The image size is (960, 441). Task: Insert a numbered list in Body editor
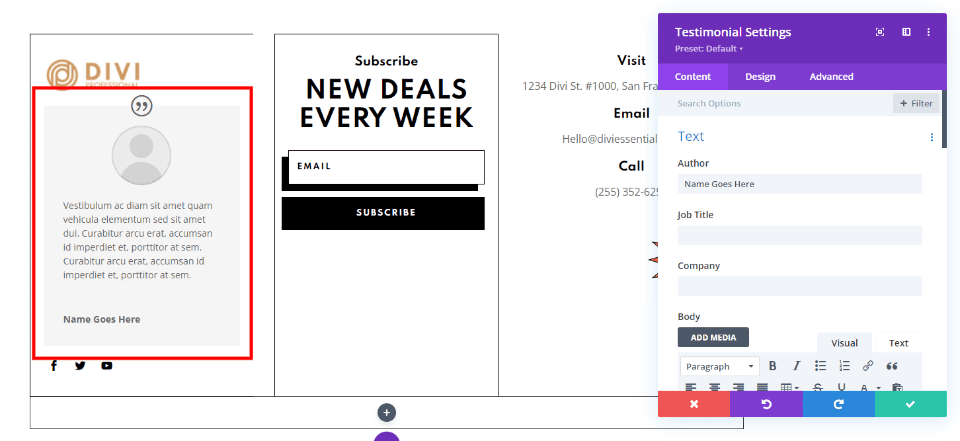(x=845, y=366)
